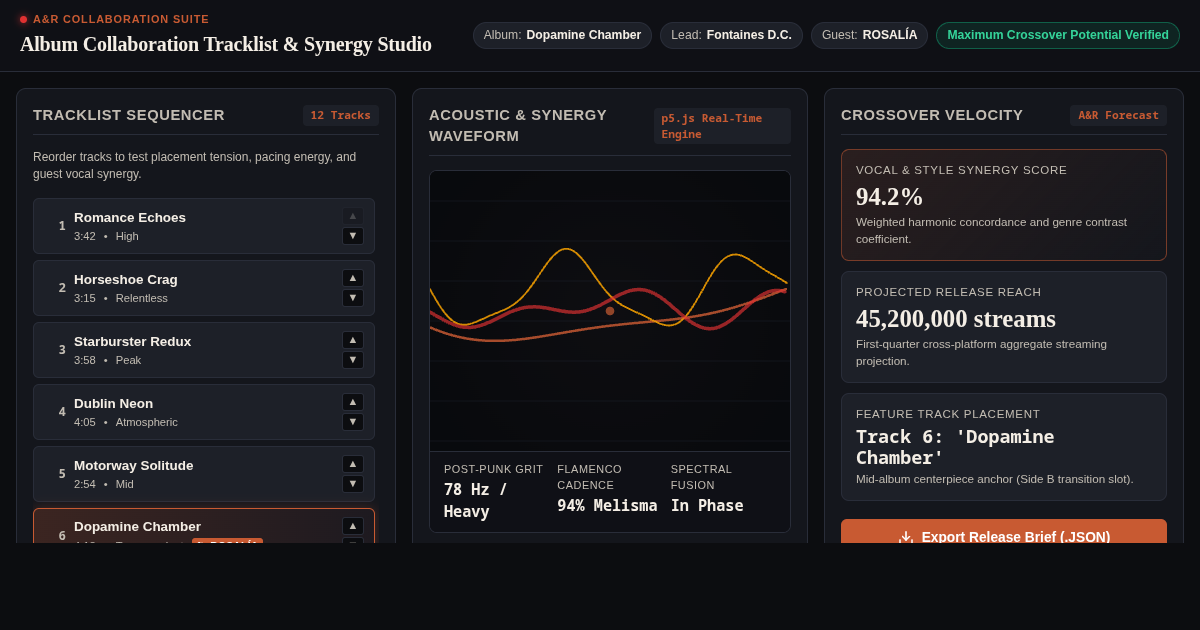Screen dimensions: 1200x630
Task: Click the 3:58 • Peak track detail
Action: click(107, 360)
